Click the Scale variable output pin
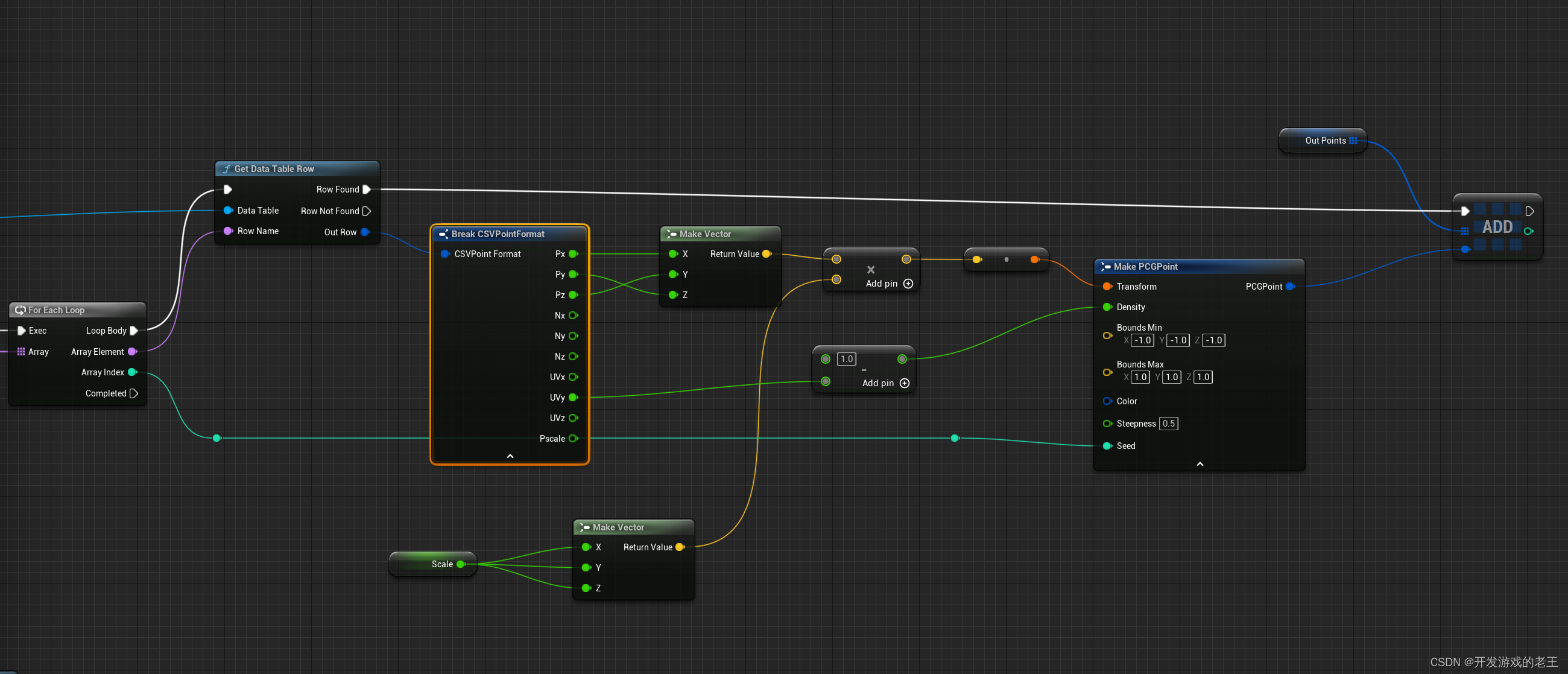 click(x=461, y=564)
